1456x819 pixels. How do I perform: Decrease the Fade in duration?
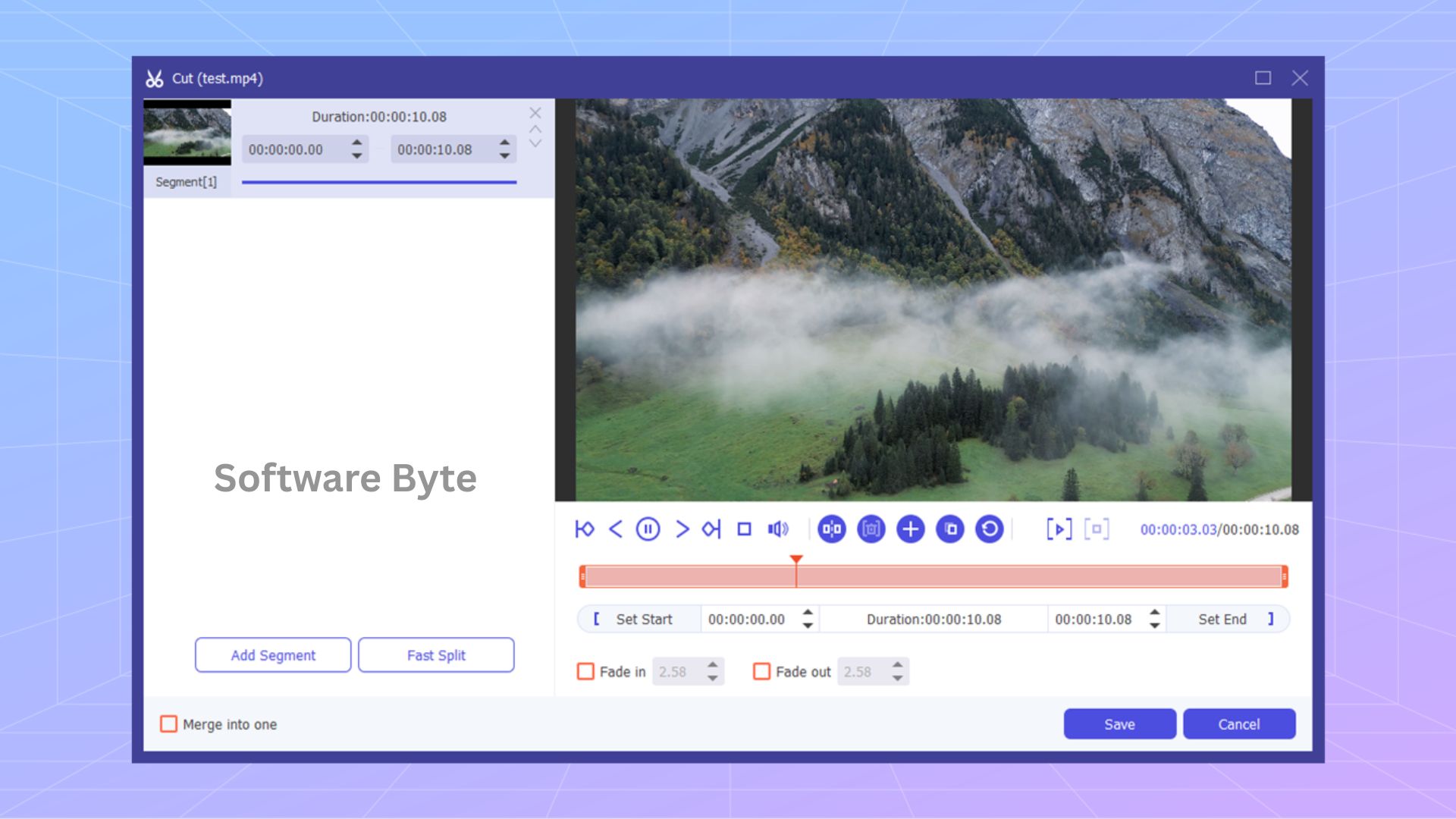712,679
